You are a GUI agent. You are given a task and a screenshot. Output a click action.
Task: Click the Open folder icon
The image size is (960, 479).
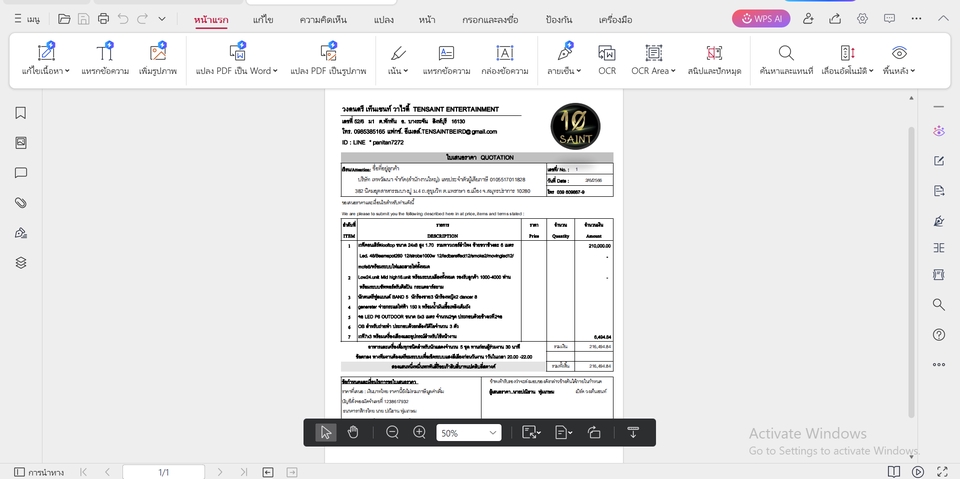pos(64,19)
